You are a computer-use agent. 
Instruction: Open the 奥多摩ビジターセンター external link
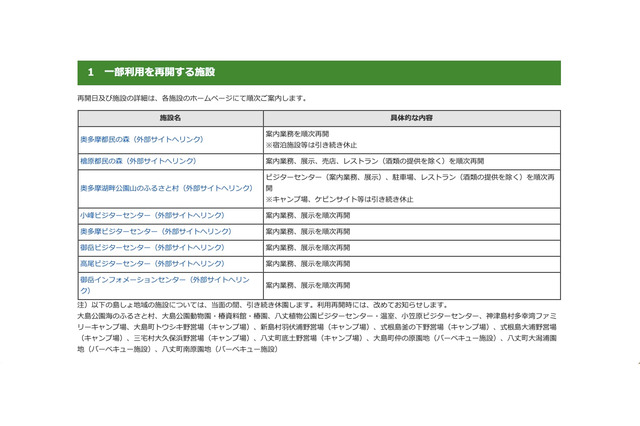coord(156,231)
